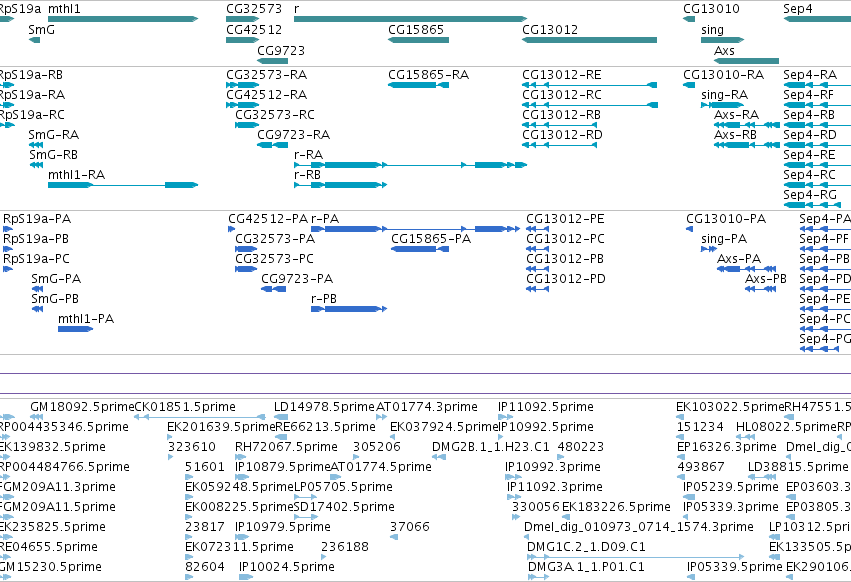Select transcript RpS19a-RB label
This screenshot has height=582, width=851.
(x=31, y=75)
